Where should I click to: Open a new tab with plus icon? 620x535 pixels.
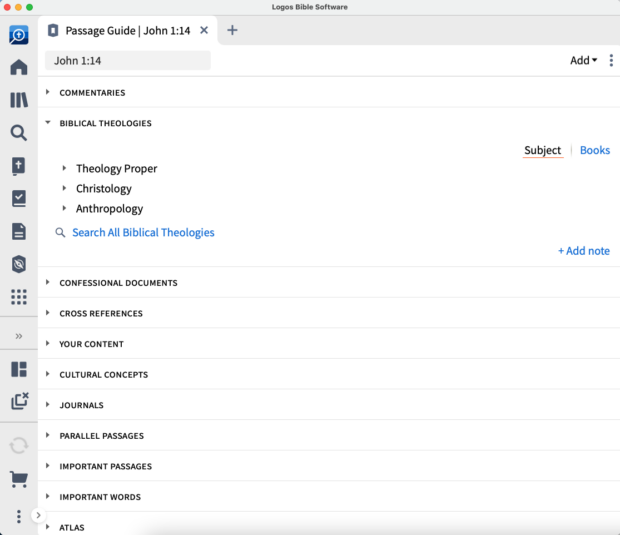click(x=232, y=30)
